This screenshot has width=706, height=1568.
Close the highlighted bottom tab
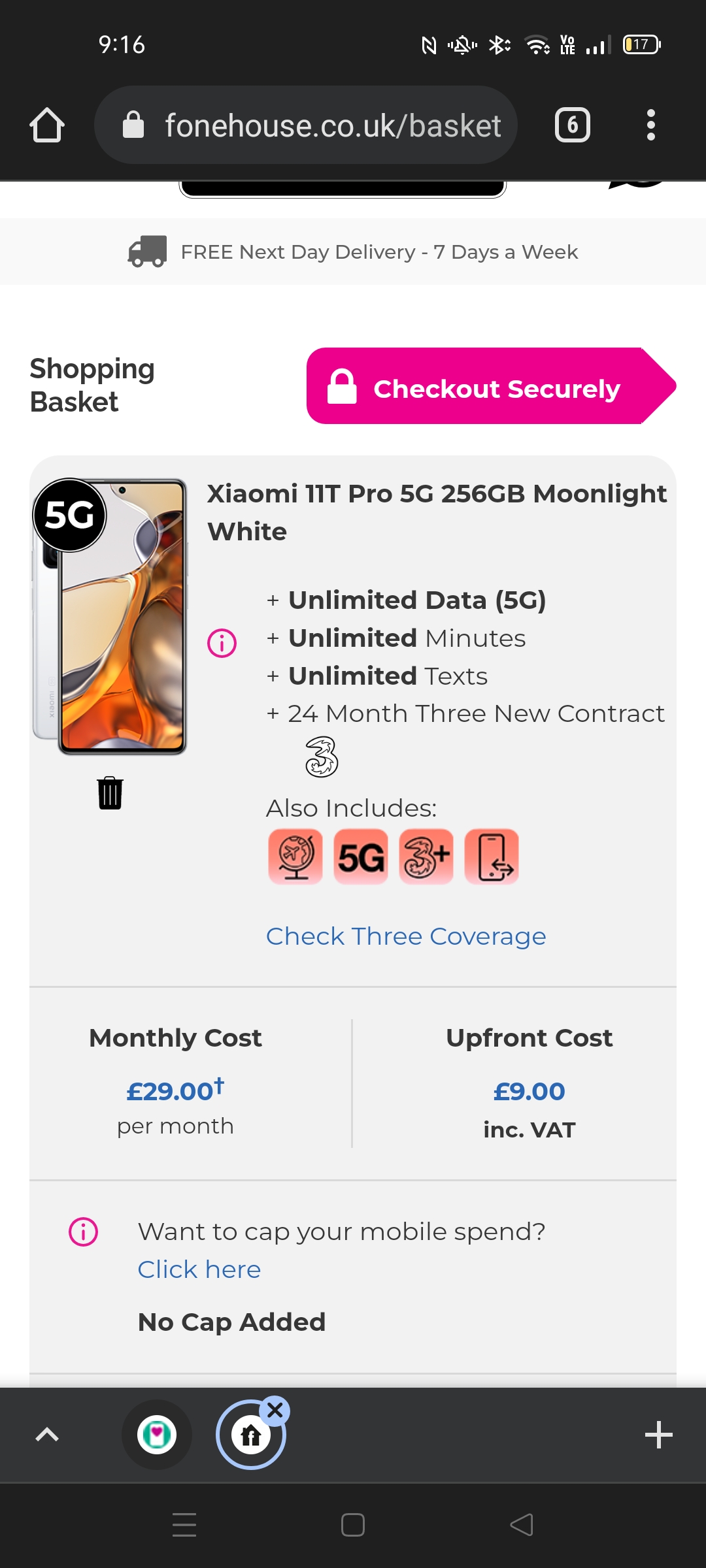point(275,1411)
